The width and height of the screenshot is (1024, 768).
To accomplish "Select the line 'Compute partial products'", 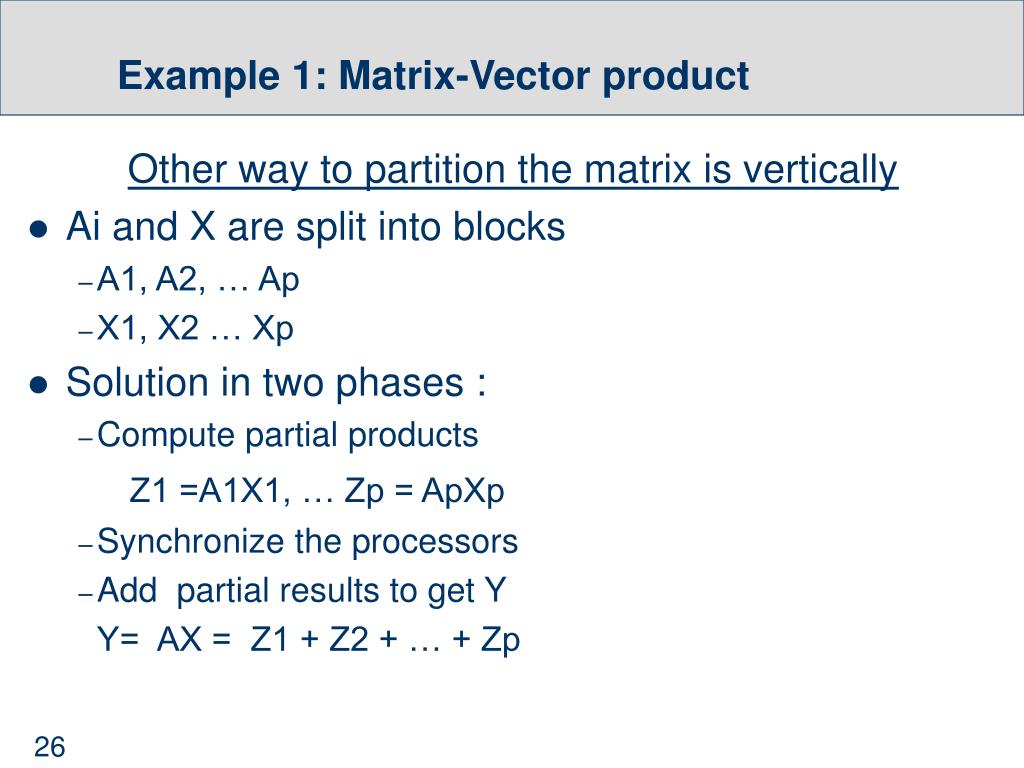I will tap(287, 435).
